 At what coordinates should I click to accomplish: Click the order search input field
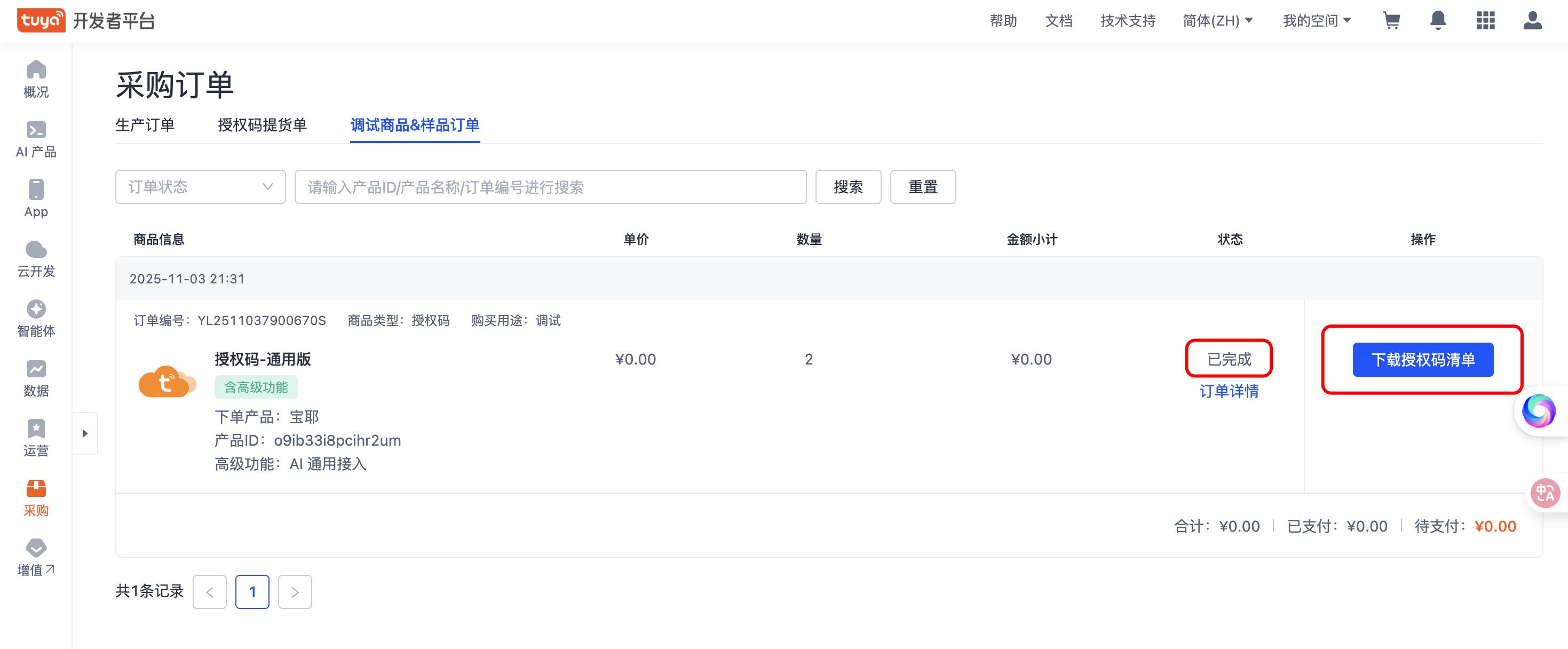click(550, 187)
